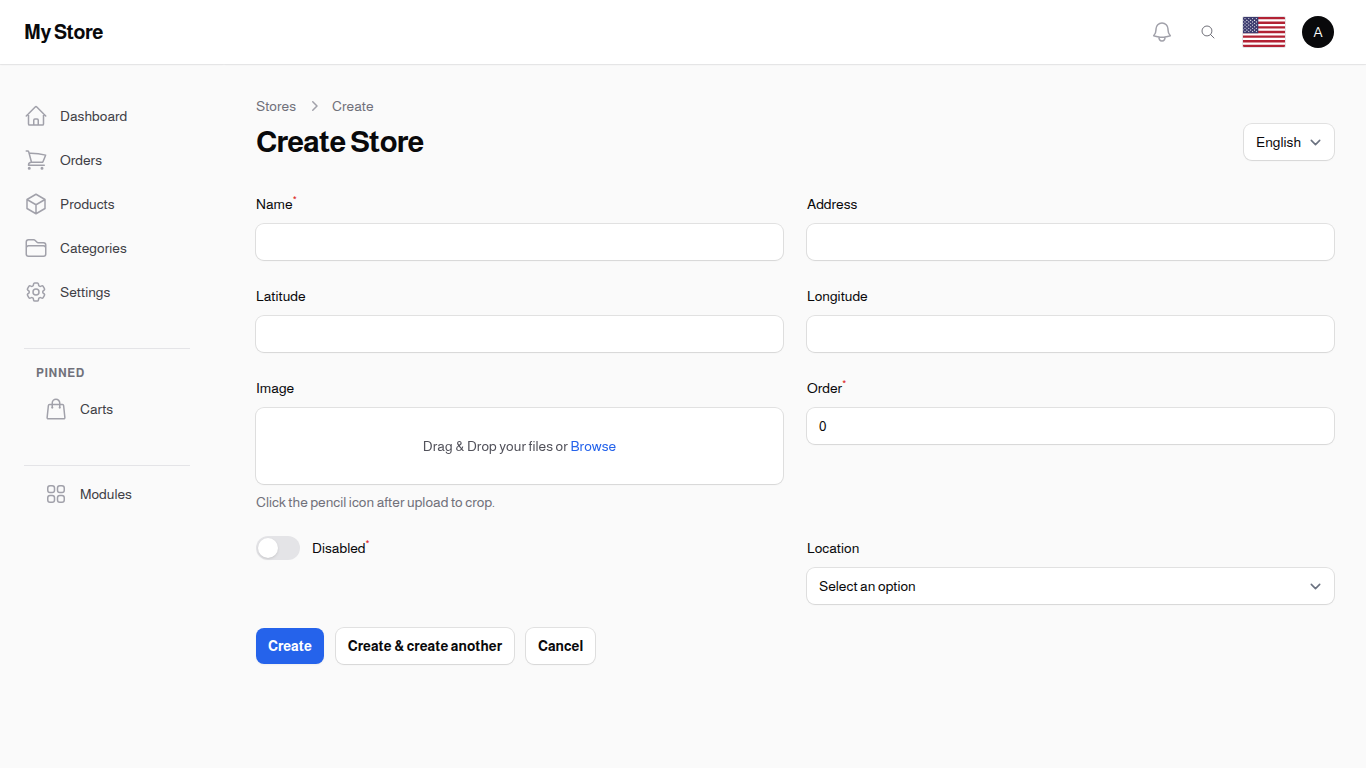Open the Products section
This screenshot has width=1366, height=768.
(87, 204)
